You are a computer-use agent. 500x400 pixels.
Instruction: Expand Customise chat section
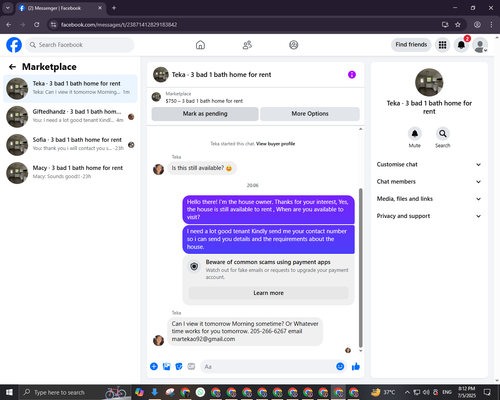[429, 164]
